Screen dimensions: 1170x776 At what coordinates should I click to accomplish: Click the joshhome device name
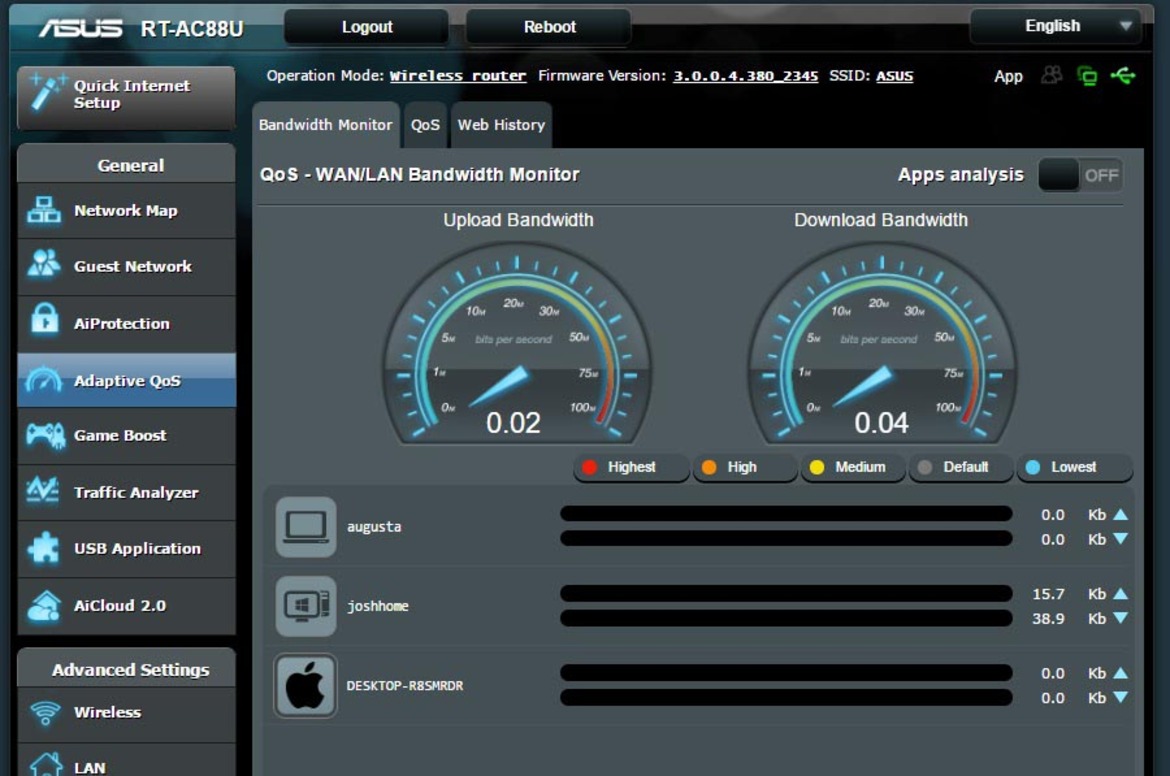click(x=378, y=606)
